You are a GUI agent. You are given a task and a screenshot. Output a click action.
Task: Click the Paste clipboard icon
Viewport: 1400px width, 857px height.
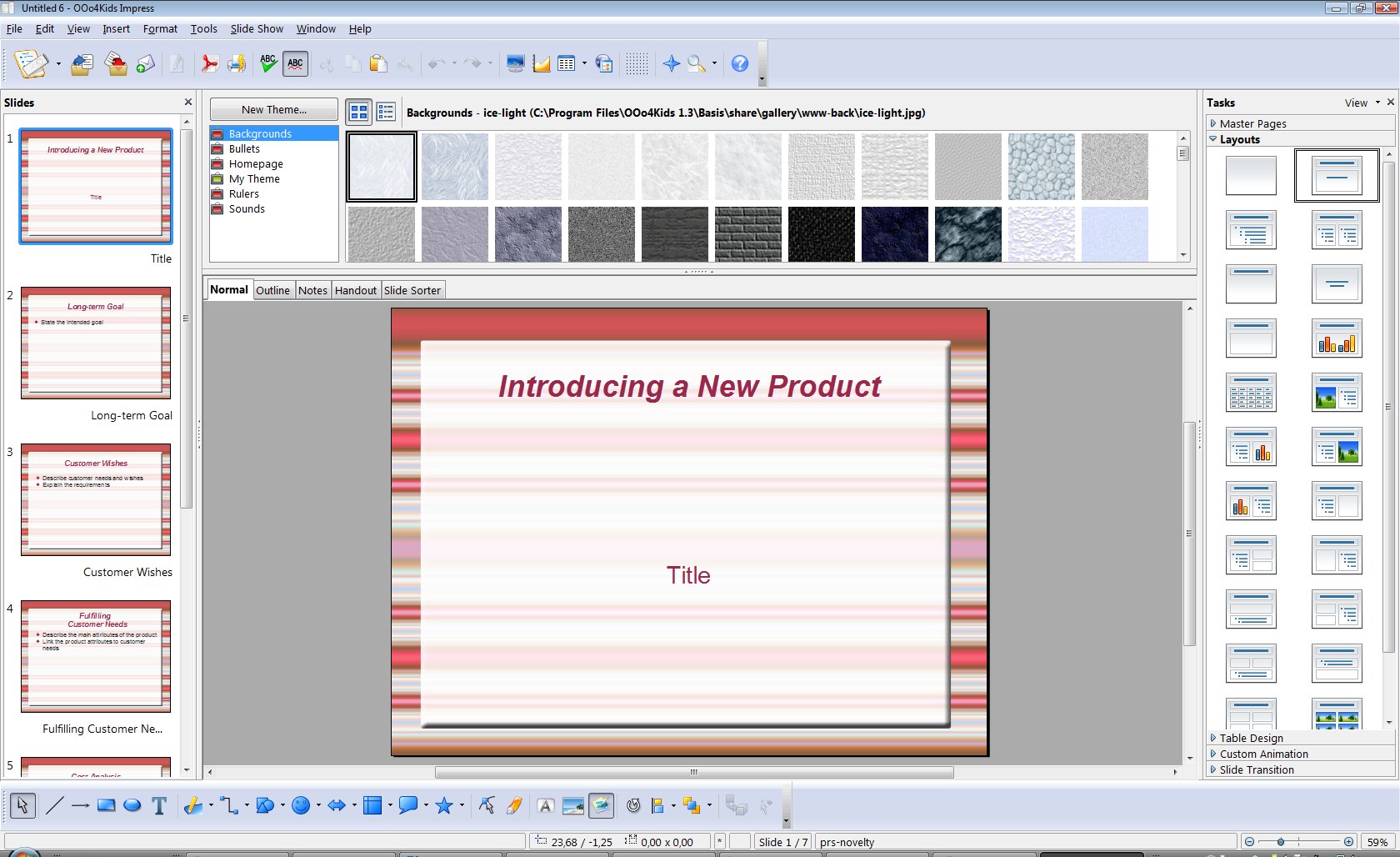coord(379,63)
